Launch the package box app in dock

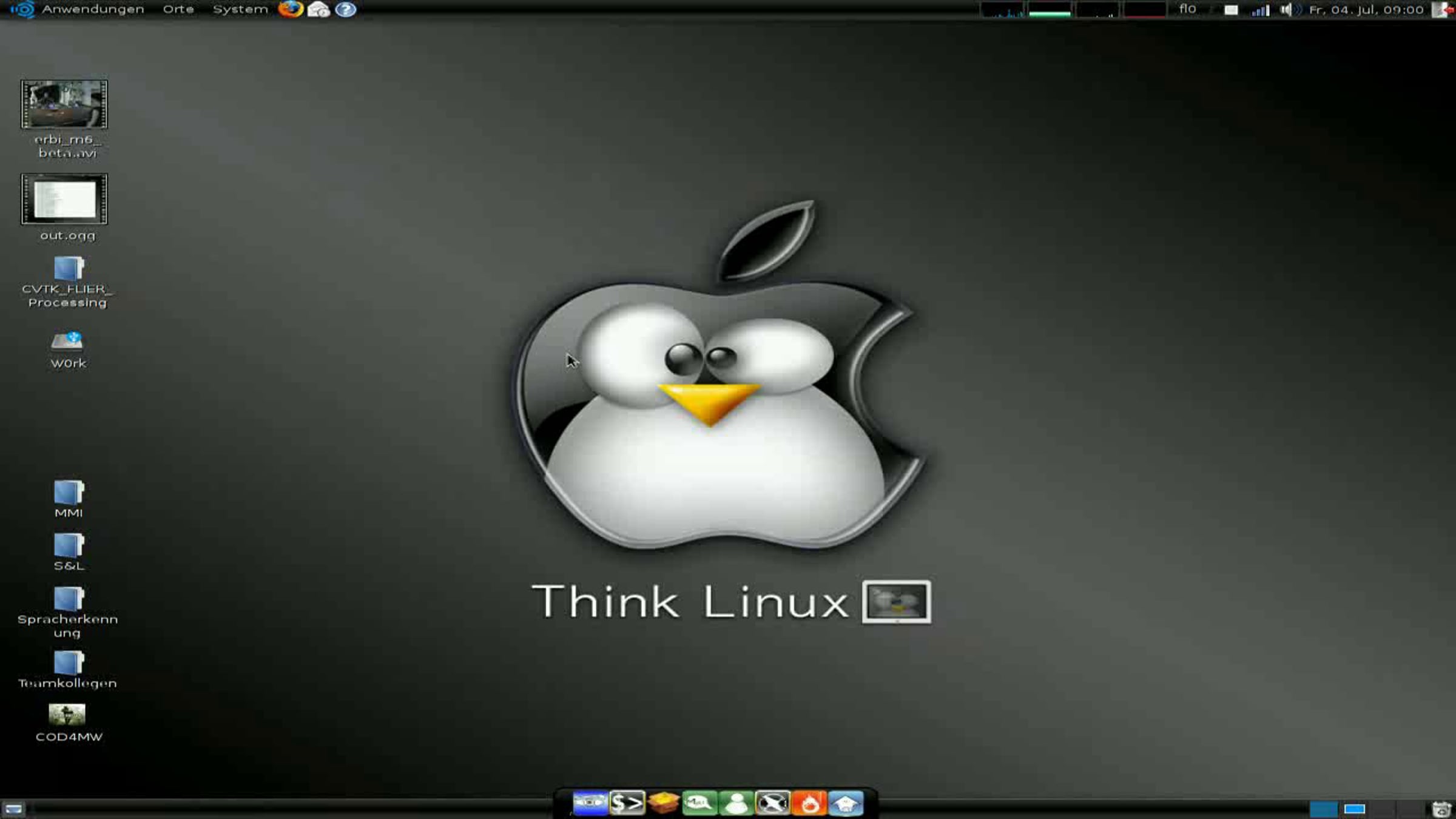tap(663, 803)
